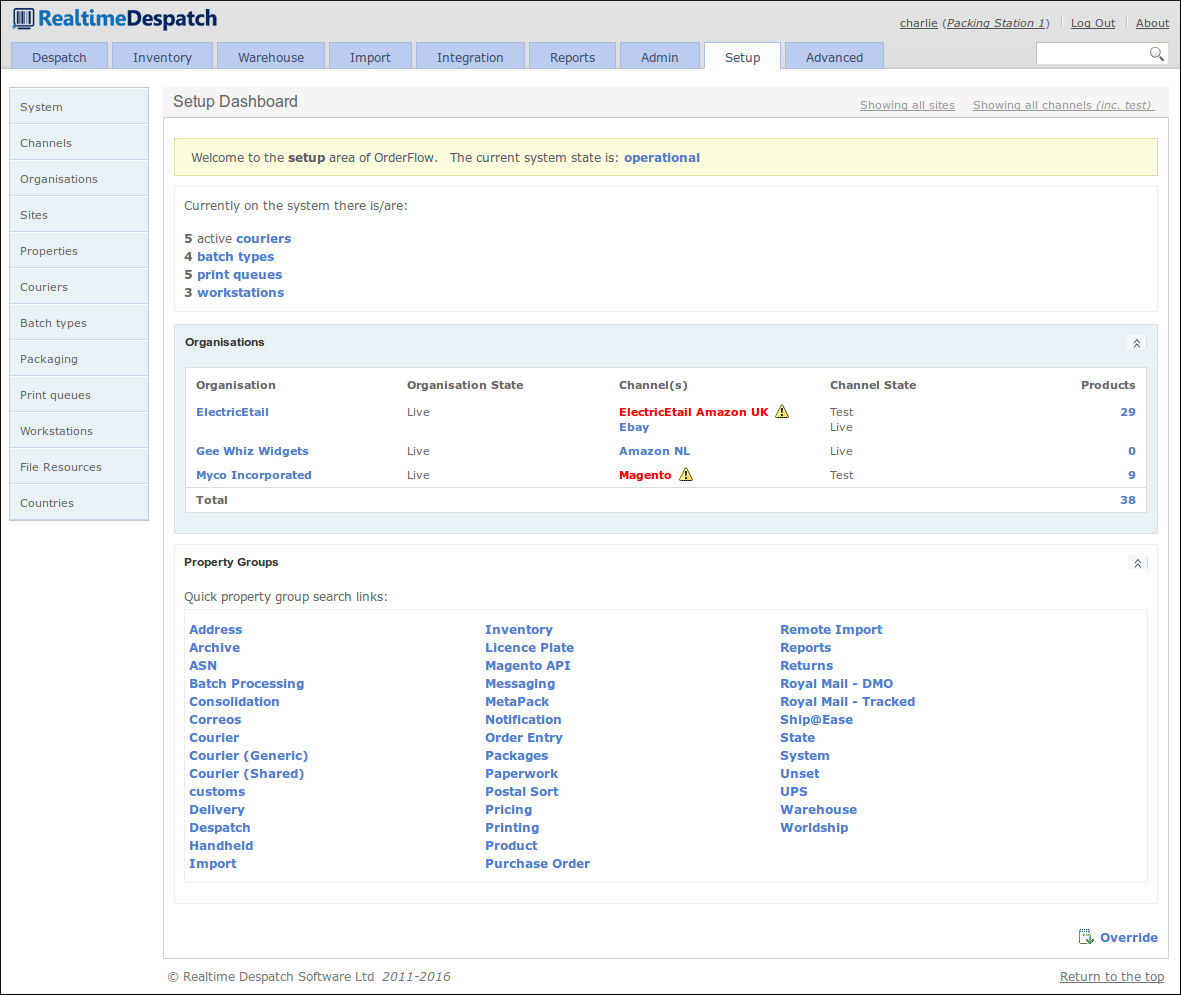Switch to the Warehouse tab
The width and height of the screenshot is (1181, 995).
(271, 56)
